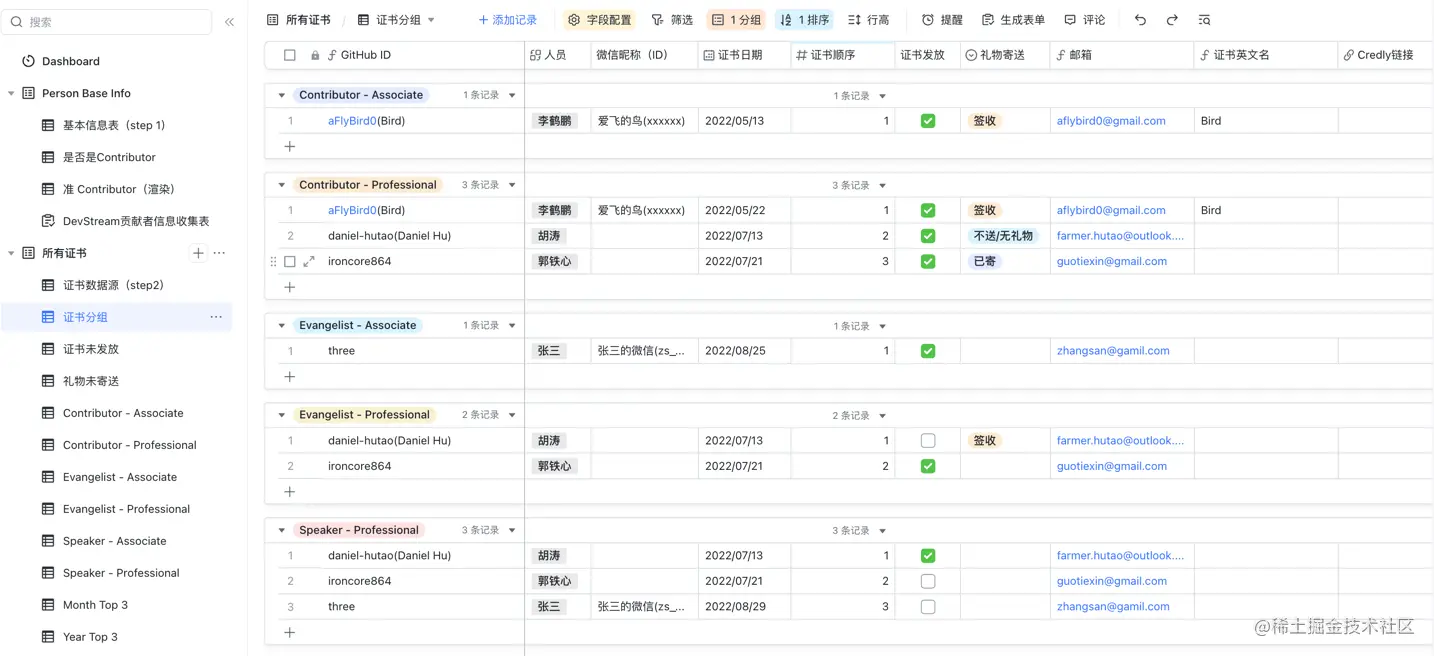Open the 1 分组 grouping settings
Screen dimensions: 1434x656
[735, 19]
